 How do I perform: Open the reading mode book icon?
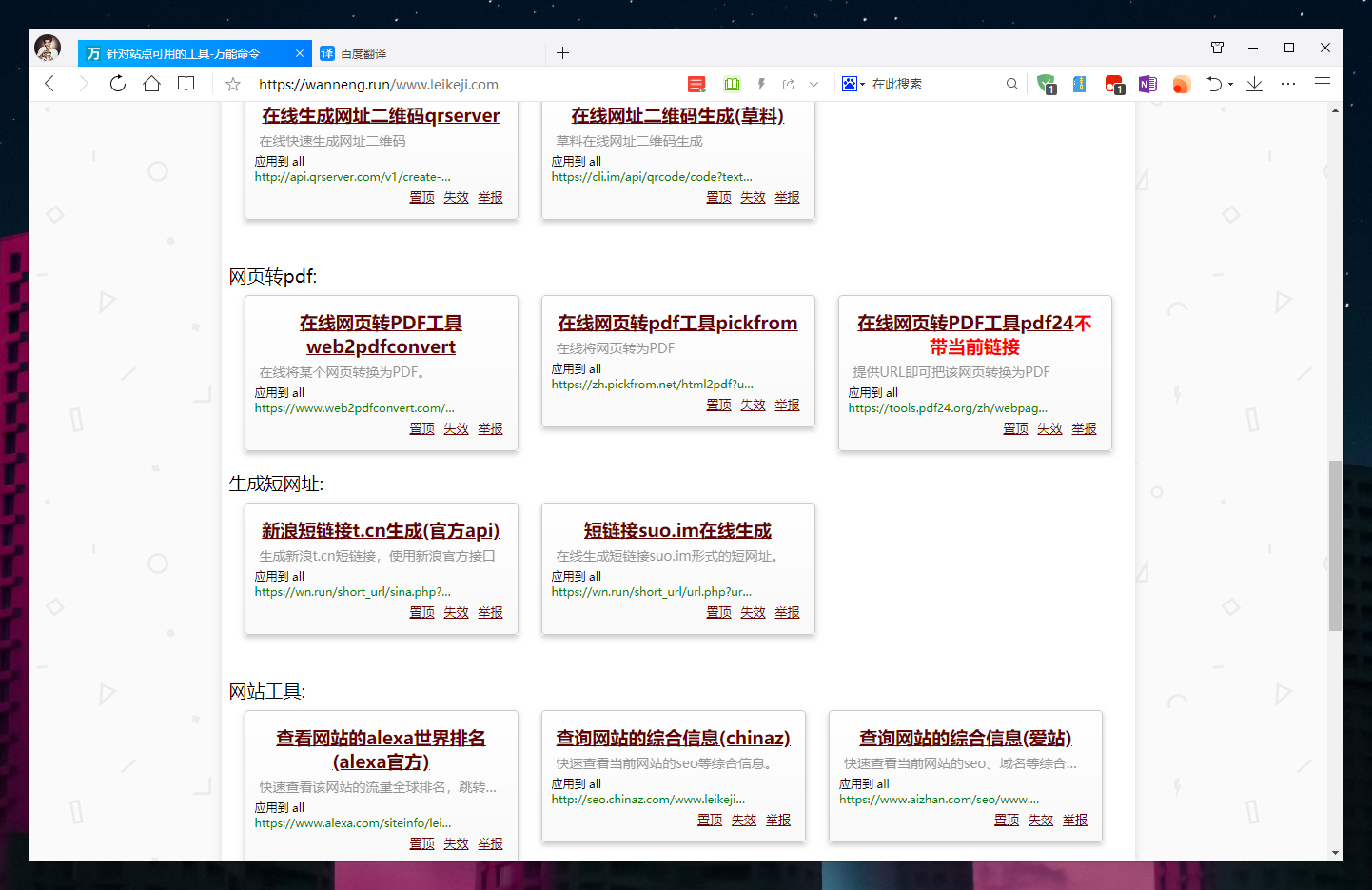point(186,84)
